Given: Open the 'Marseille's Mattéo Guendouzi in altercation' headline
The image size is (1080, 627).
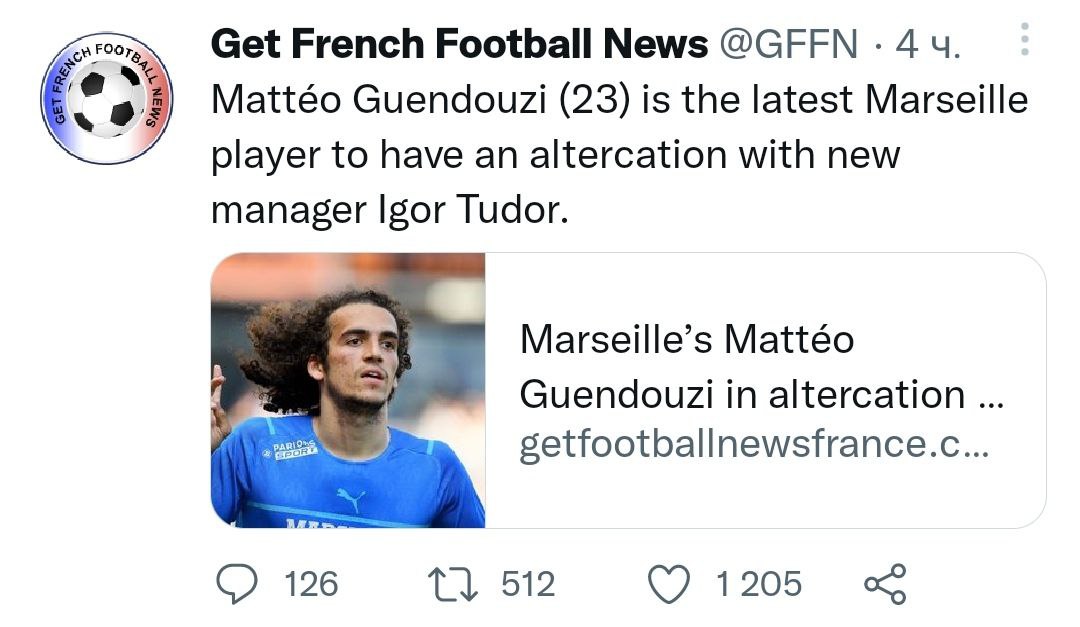Looking at the screenshot, I should (760, 367).
